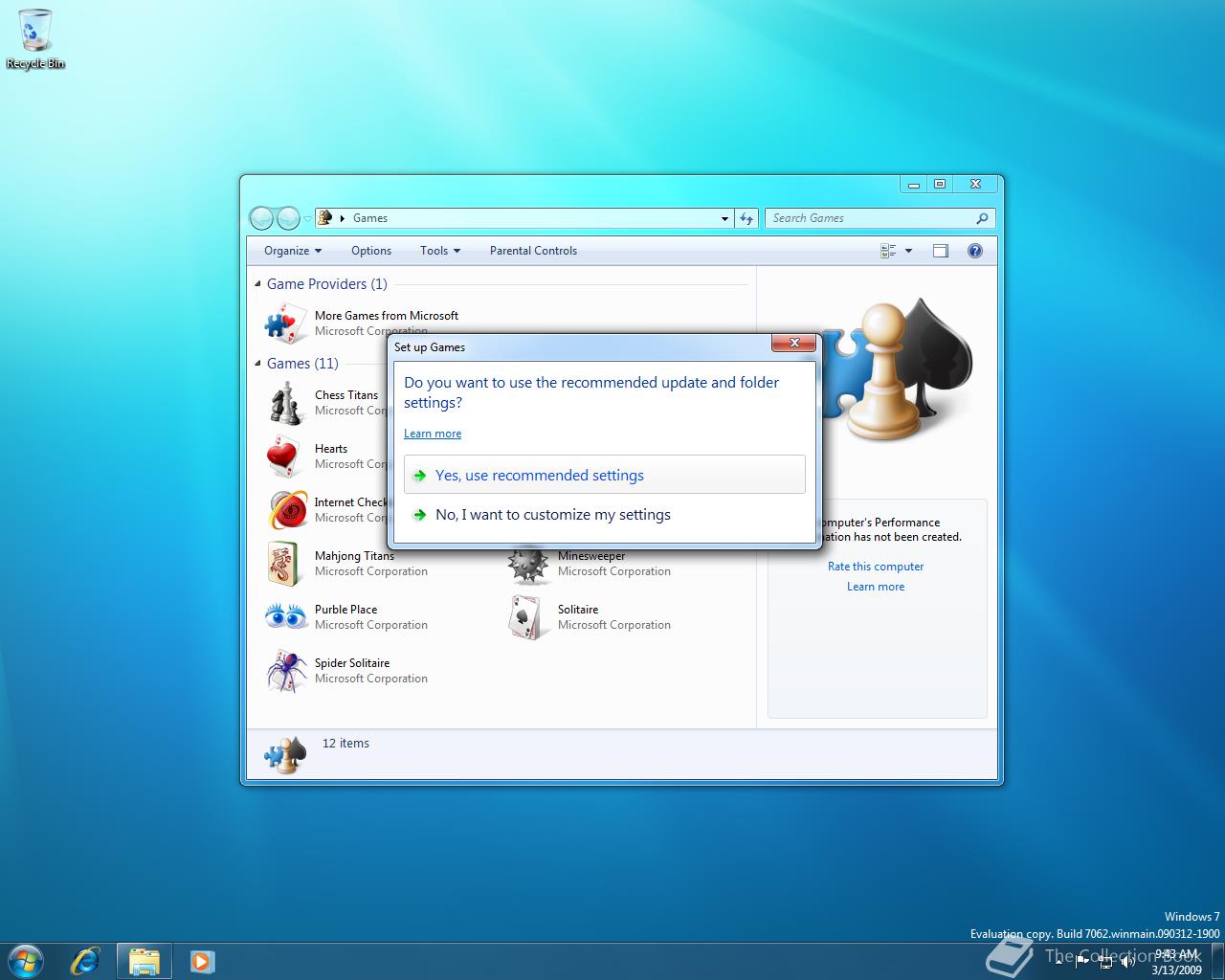Open Parental Controls from toolbar
The width and height of the screenshot is (1225, 980).
[x=533, y=251]
